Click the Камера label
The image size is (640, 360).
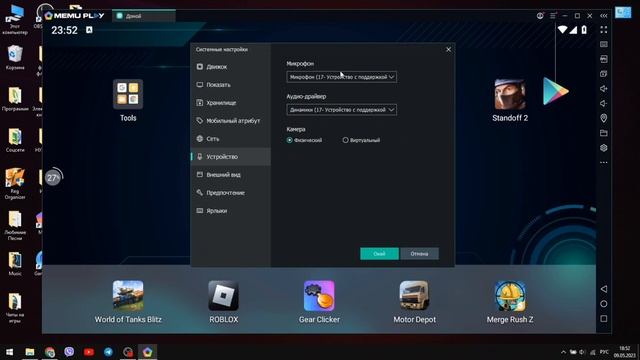[x=296, y=129]
